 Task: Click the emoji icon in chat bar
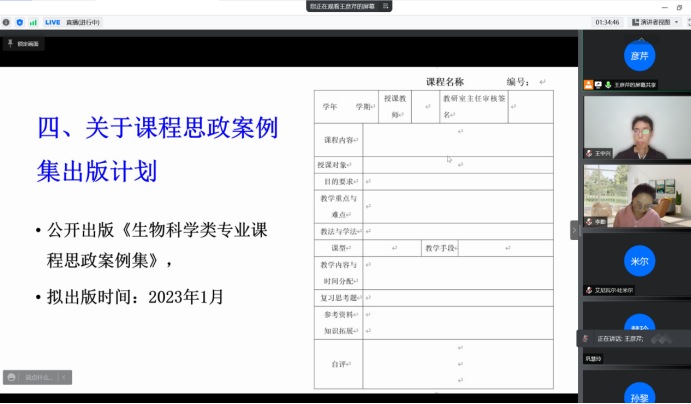pyautogui.click(x=11, y=377)
